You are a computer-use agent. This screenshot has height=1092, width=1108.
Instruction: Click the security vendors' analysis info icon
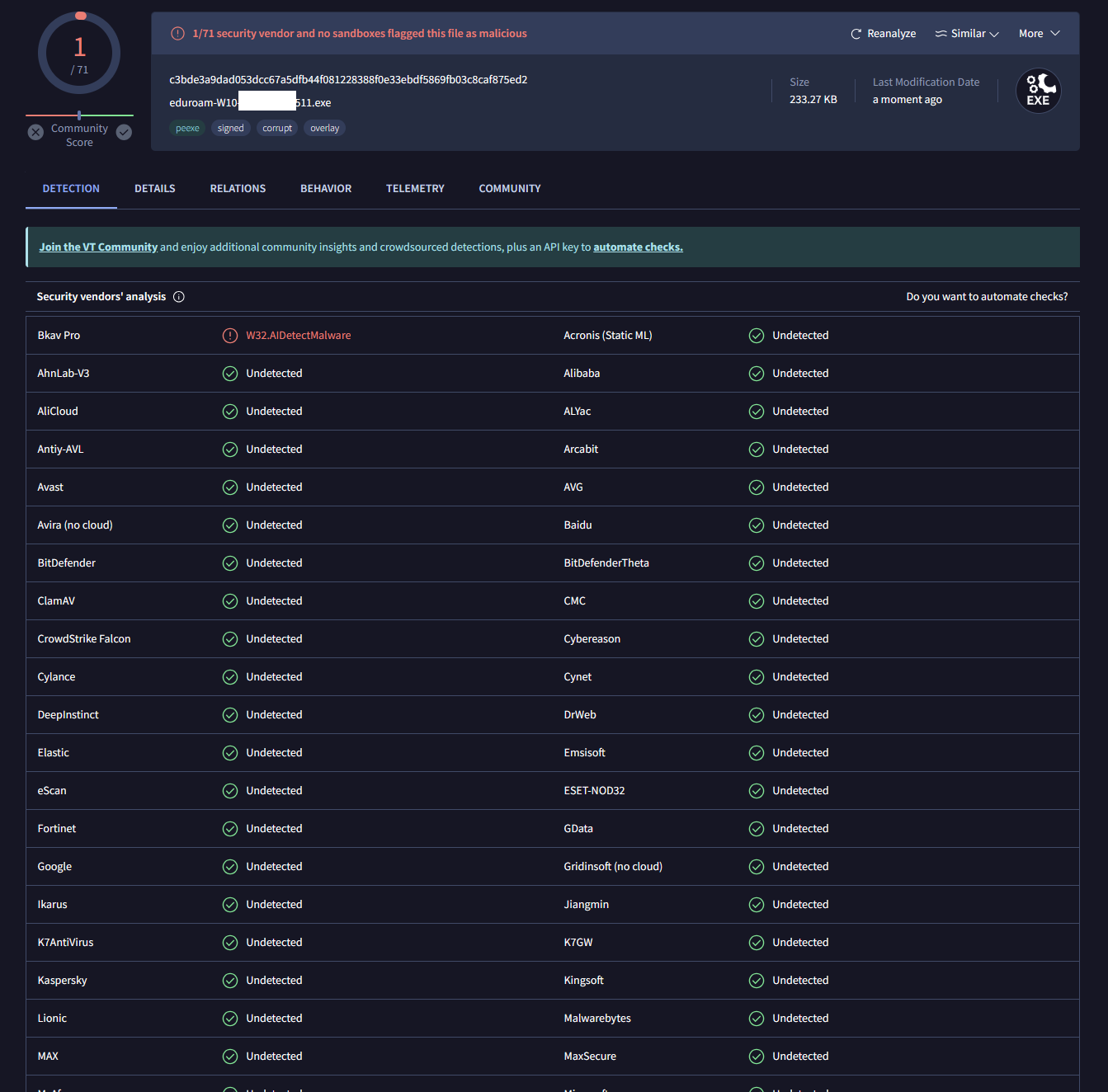(x=179, y=297)
